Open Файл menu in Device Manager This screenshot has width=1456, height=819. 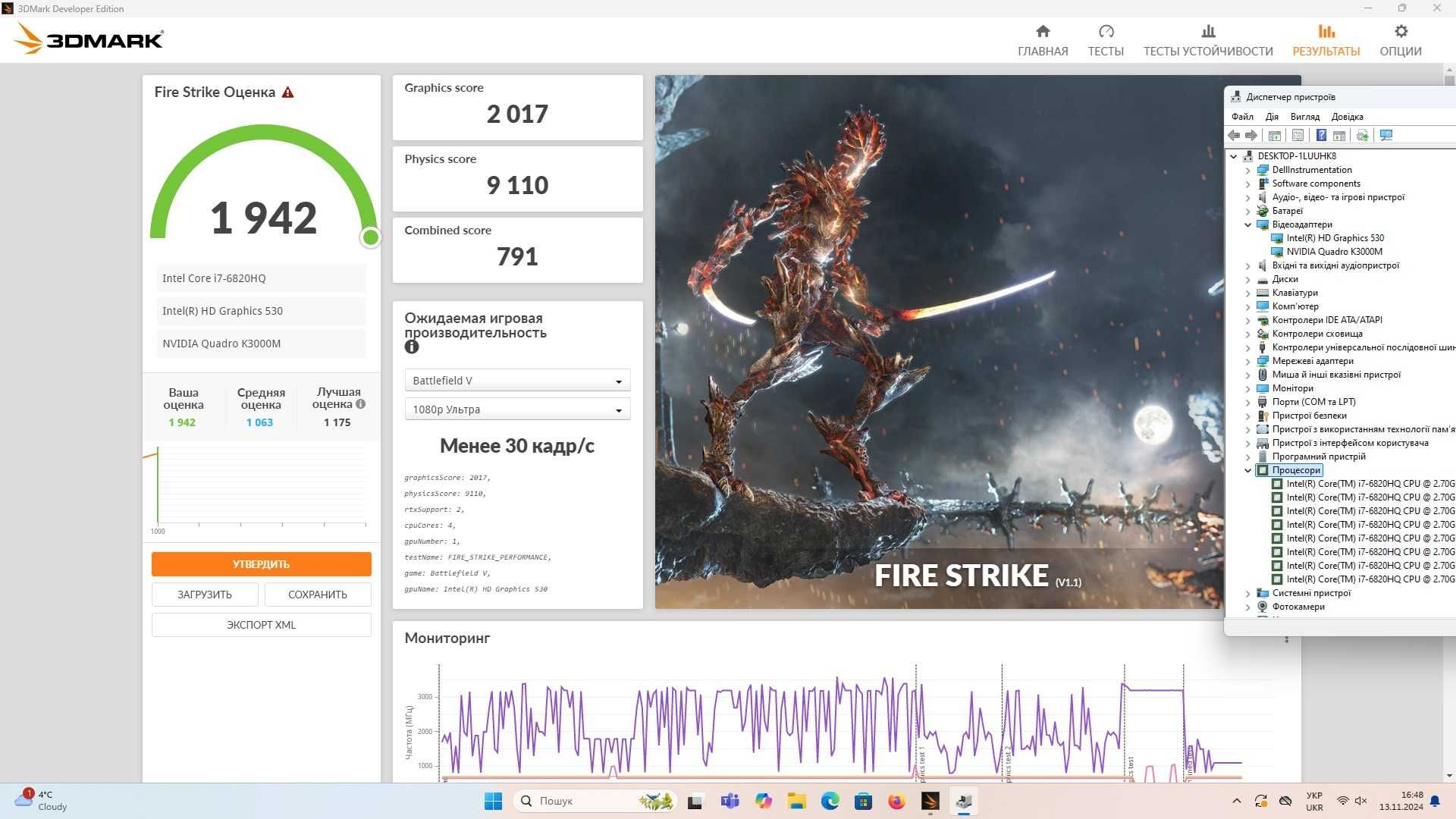1242,117
